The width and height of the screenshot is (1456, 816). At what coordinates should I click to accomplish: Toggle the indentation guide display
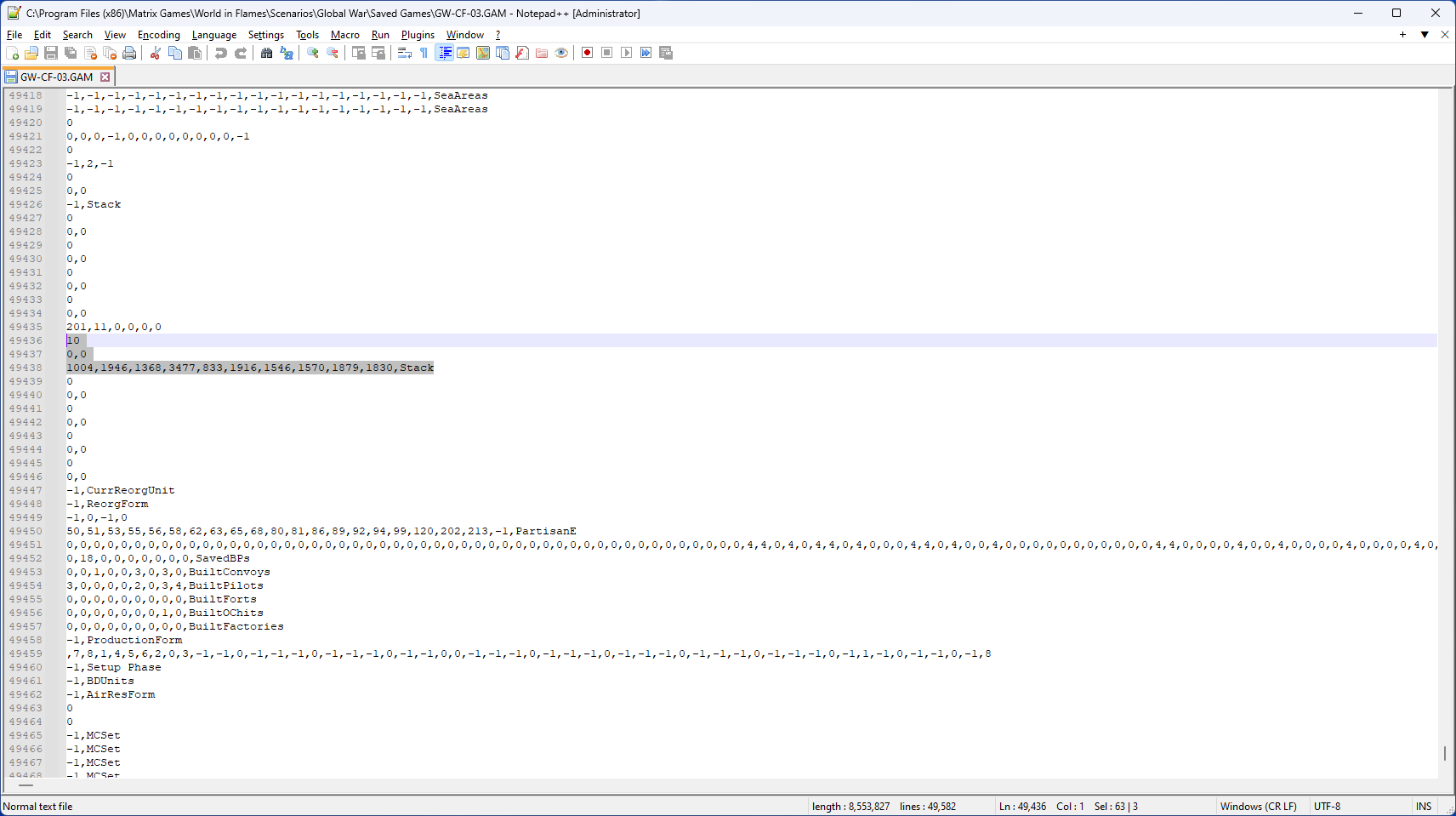[x=444, y=53]
